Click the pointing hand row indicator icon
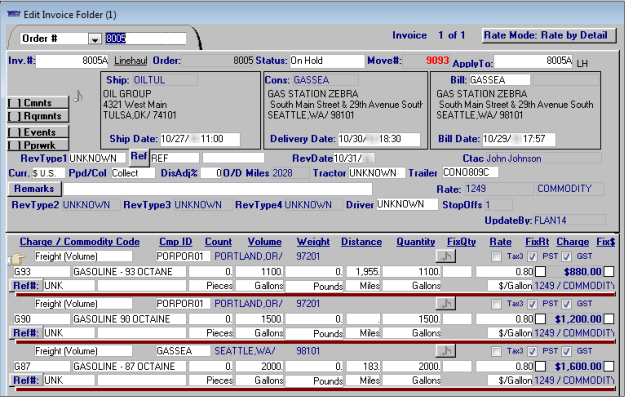The image size is (626, 397). point(17,259)
